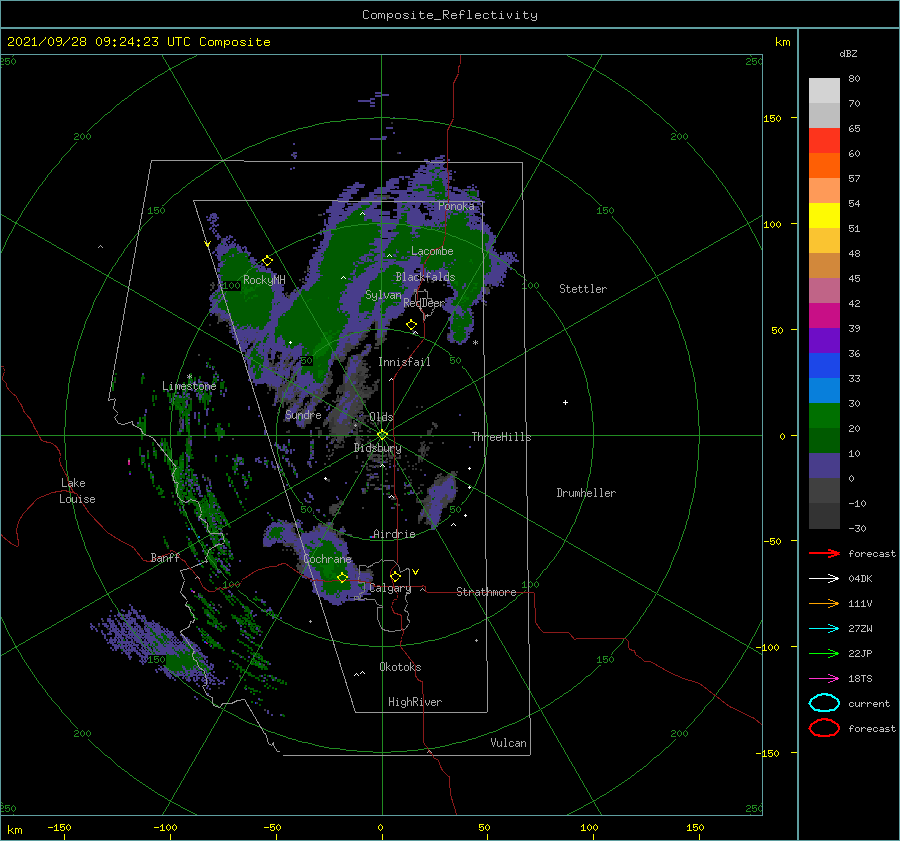This screenshot has height=841, width=900.
Task: Click the Composite_Reflectivity title
Action: [449, 15]
